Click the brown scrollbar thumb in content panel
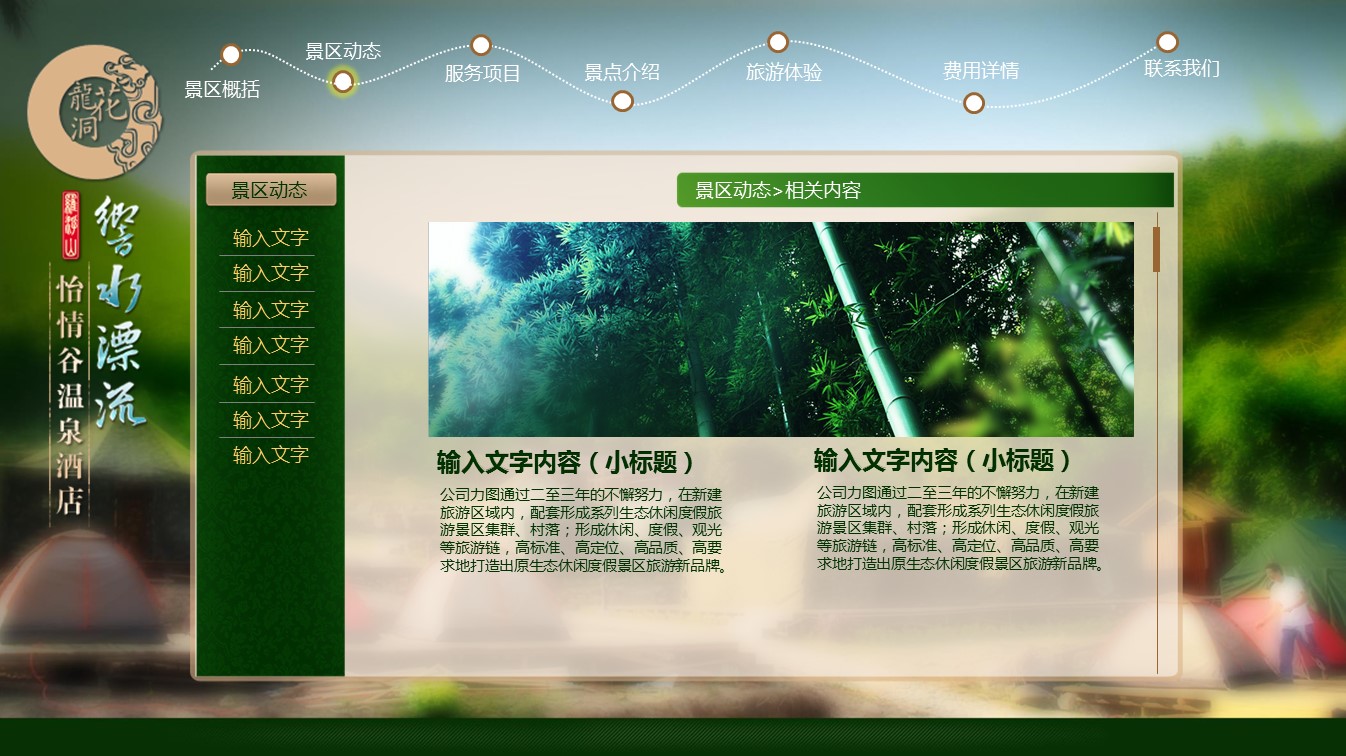Image resolution: width=1346 pixels, height=756 pixels. [x=1156, y=249]
